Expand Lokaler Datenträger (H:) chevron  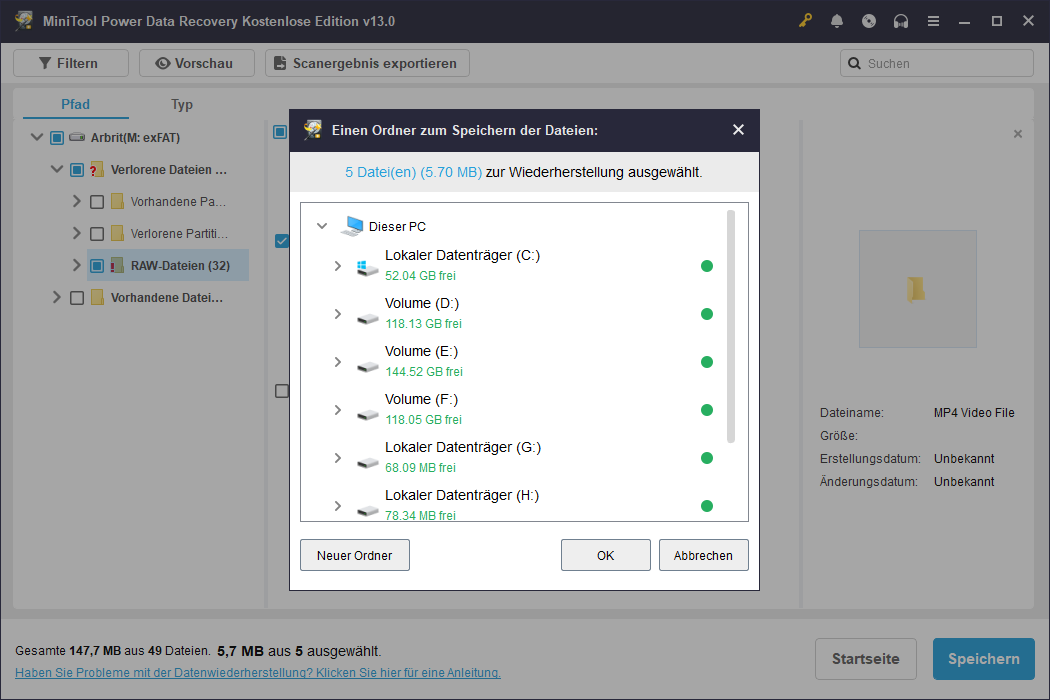(x=338, y=506)
